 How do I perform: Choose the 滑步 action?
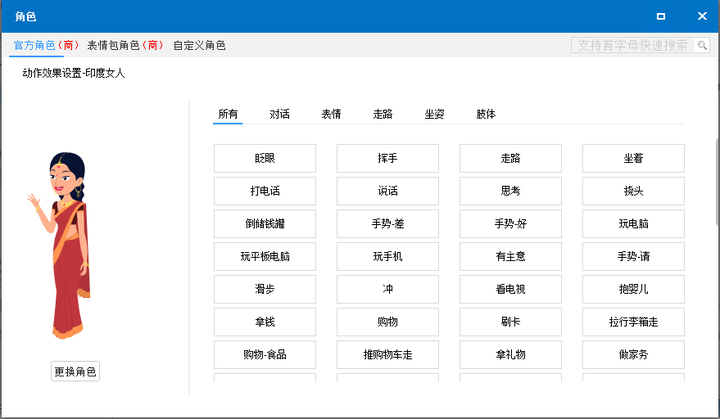(265, 289)
